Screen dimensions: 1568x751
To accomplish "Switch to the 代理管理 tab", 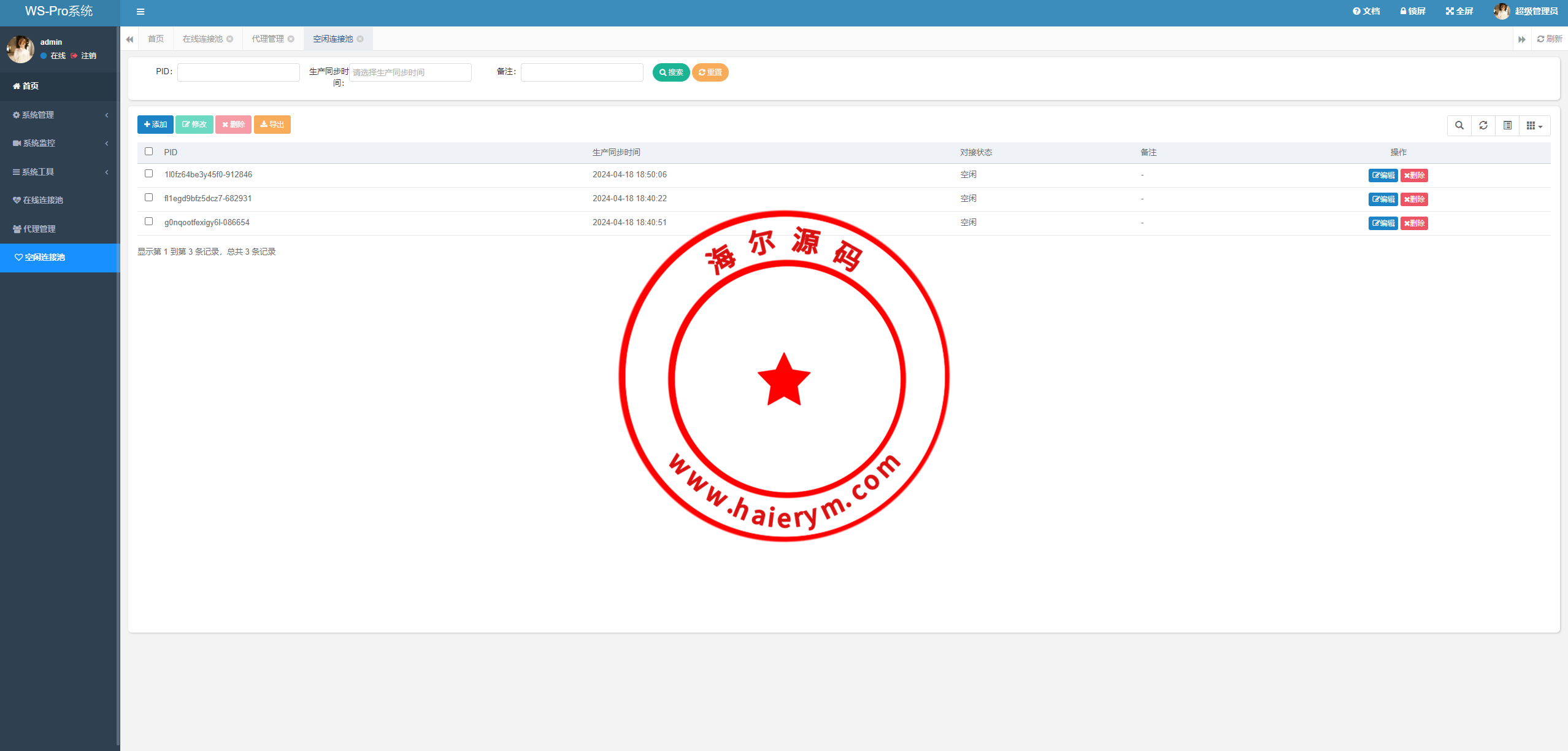I will pos(267,39).
